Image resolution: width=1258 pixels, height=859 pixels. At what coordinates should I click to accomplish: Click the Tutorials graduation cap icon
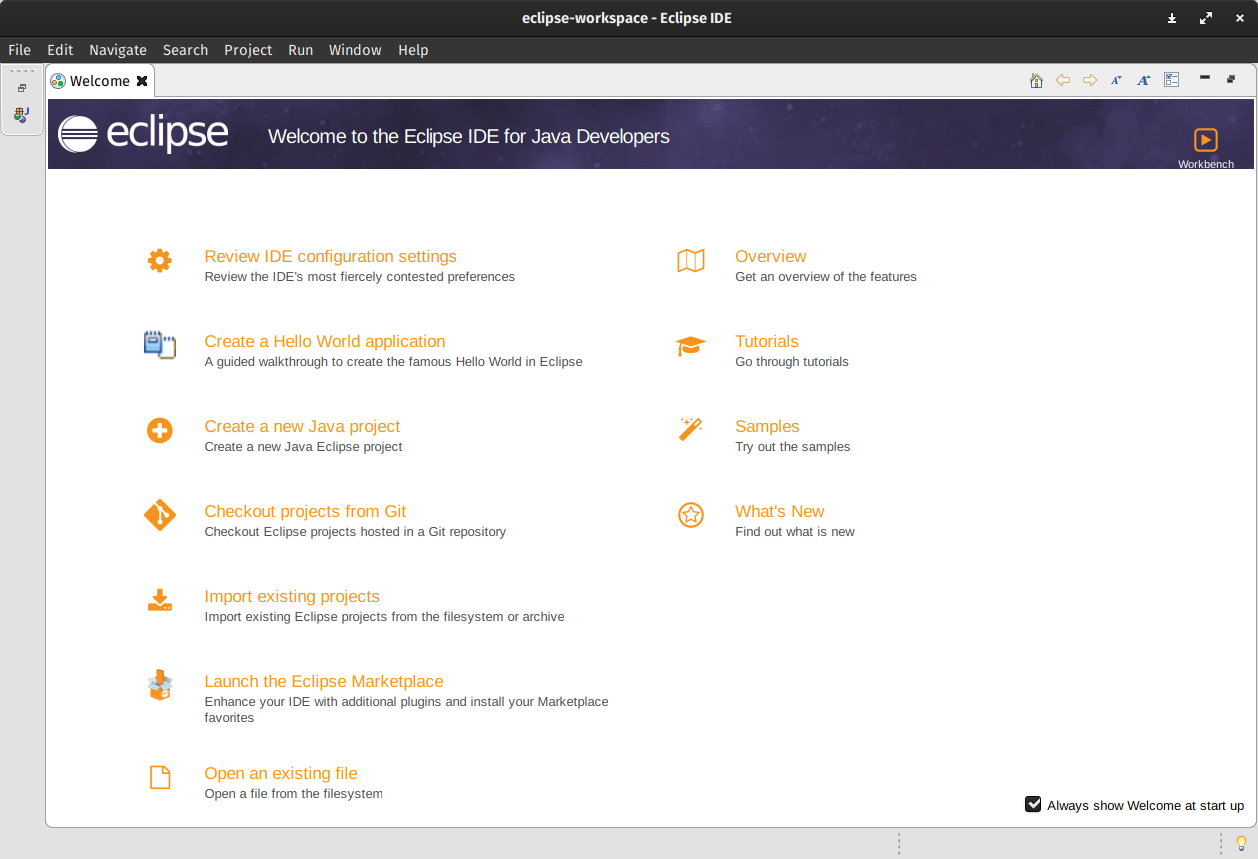coord(691,345)
